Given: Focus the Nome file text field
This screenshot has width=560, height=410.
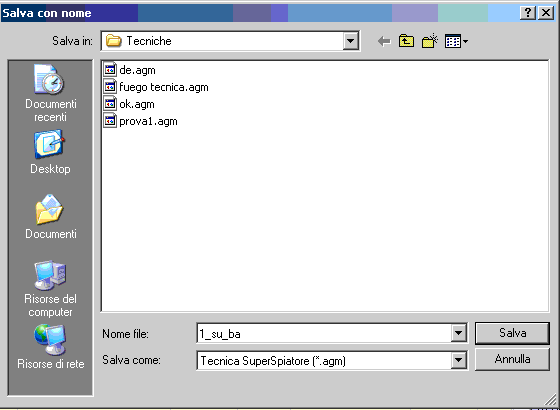Looking at the screenshot, I should (325, 334).
